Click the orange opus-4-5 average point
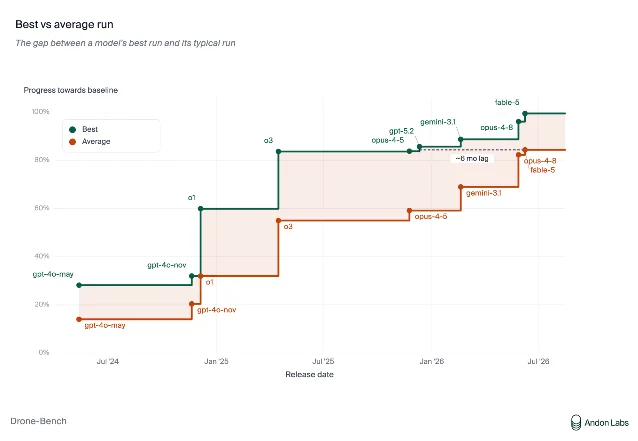The width and height of the screenshot is (638, 441). [409, 211]
